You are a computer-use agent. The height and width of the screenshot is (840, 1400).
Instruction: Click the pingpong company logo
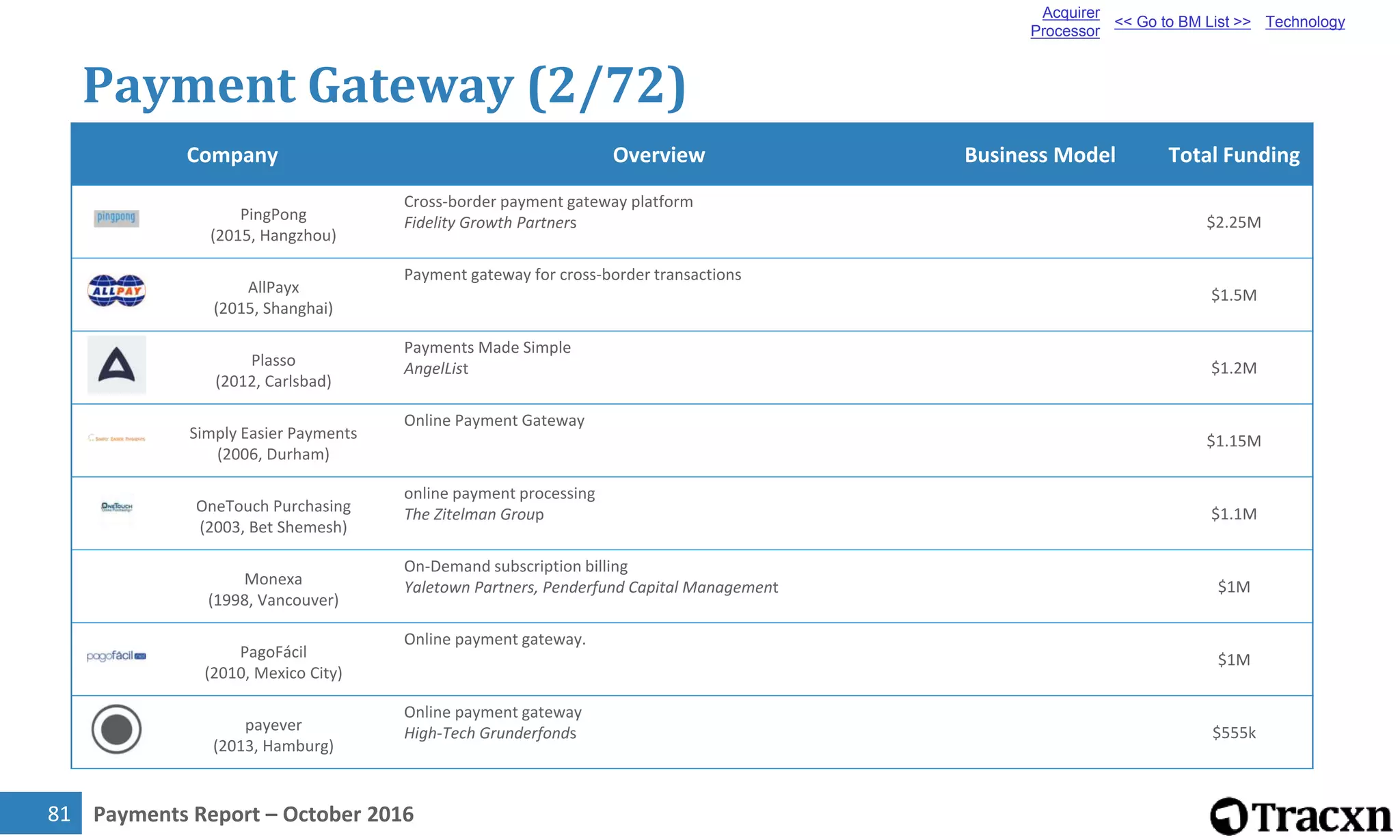(x=116, y=218)
